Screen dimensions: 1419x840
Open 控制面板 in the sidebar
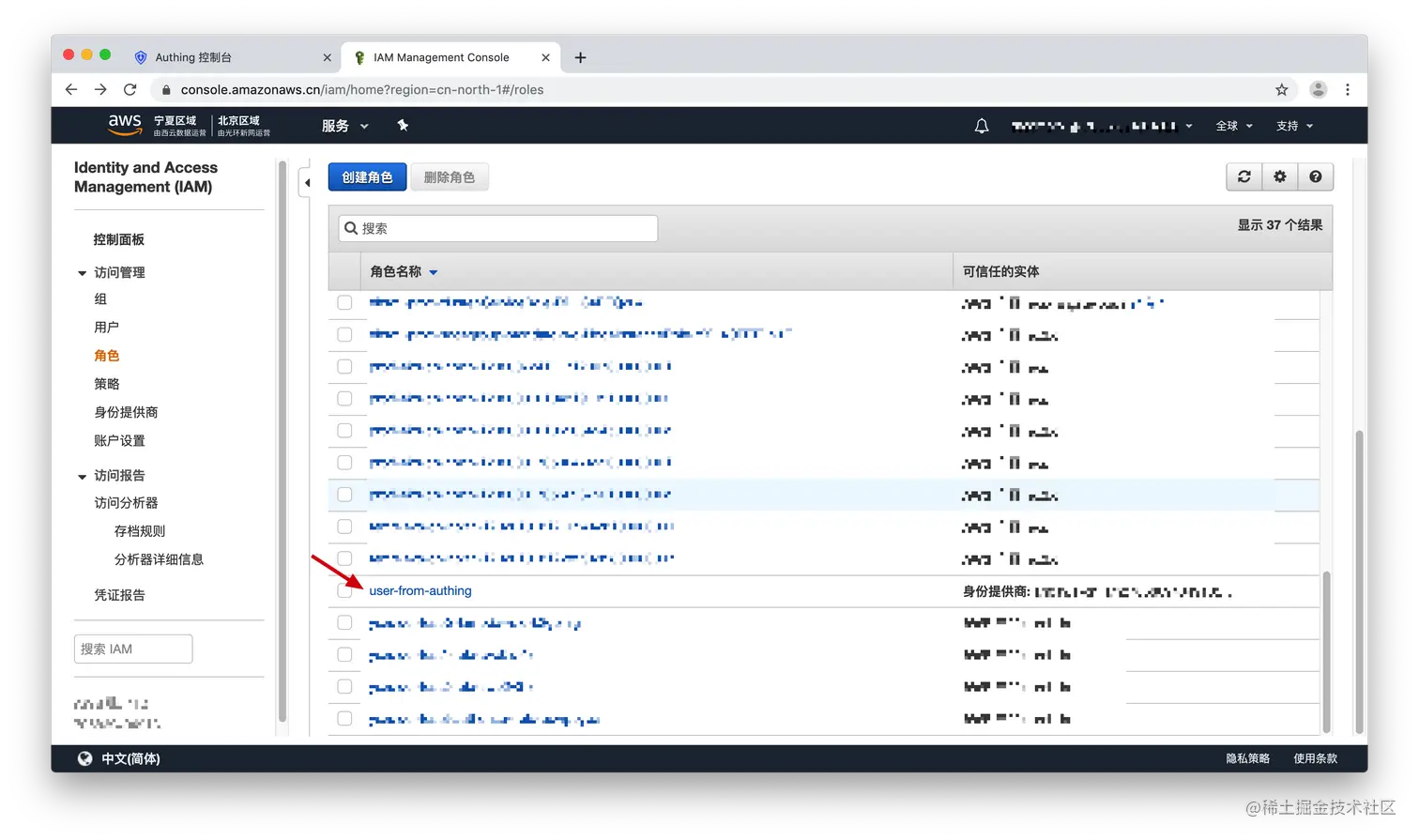118,239
